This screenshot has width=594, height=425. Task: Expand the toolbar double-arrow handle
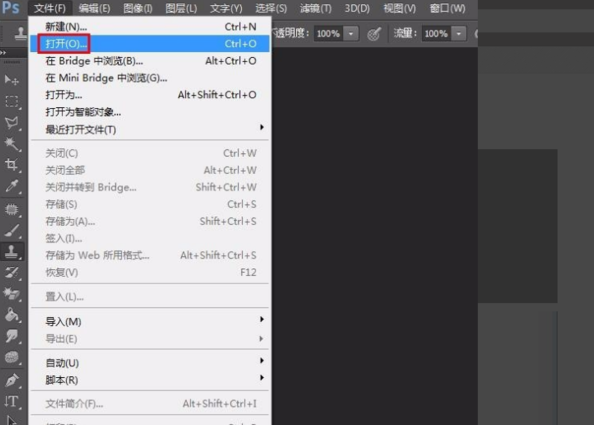click(x=3, y=53)
